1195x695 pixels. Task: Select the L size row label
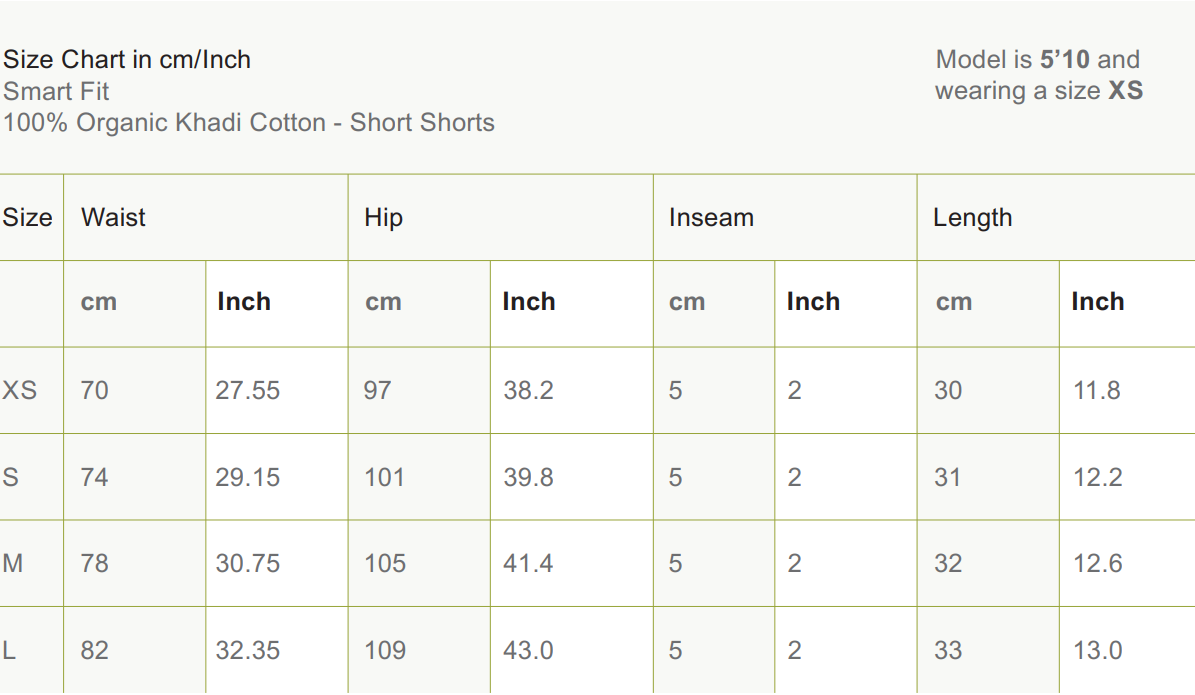pos(10,650)
